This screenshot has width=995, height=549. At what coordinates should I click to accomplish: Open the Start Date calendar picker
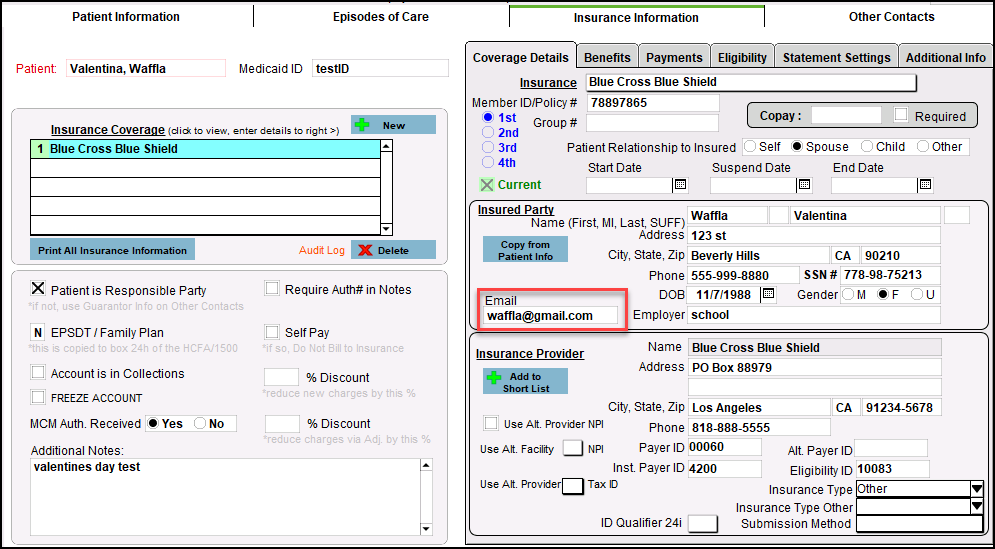click(680, 185)
